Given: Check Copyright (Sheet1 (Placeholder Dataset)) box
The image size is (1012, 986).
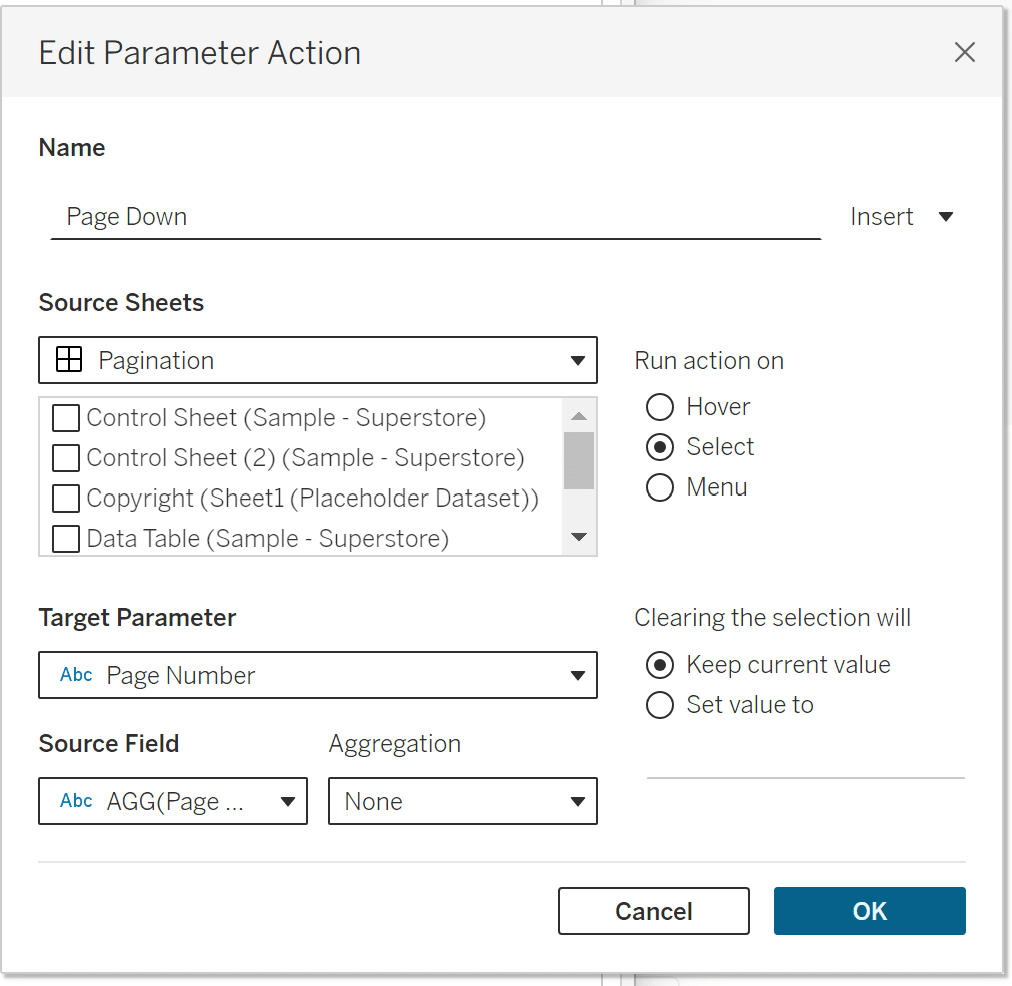Looking at the screenshot, I should (x=66, y=498).
